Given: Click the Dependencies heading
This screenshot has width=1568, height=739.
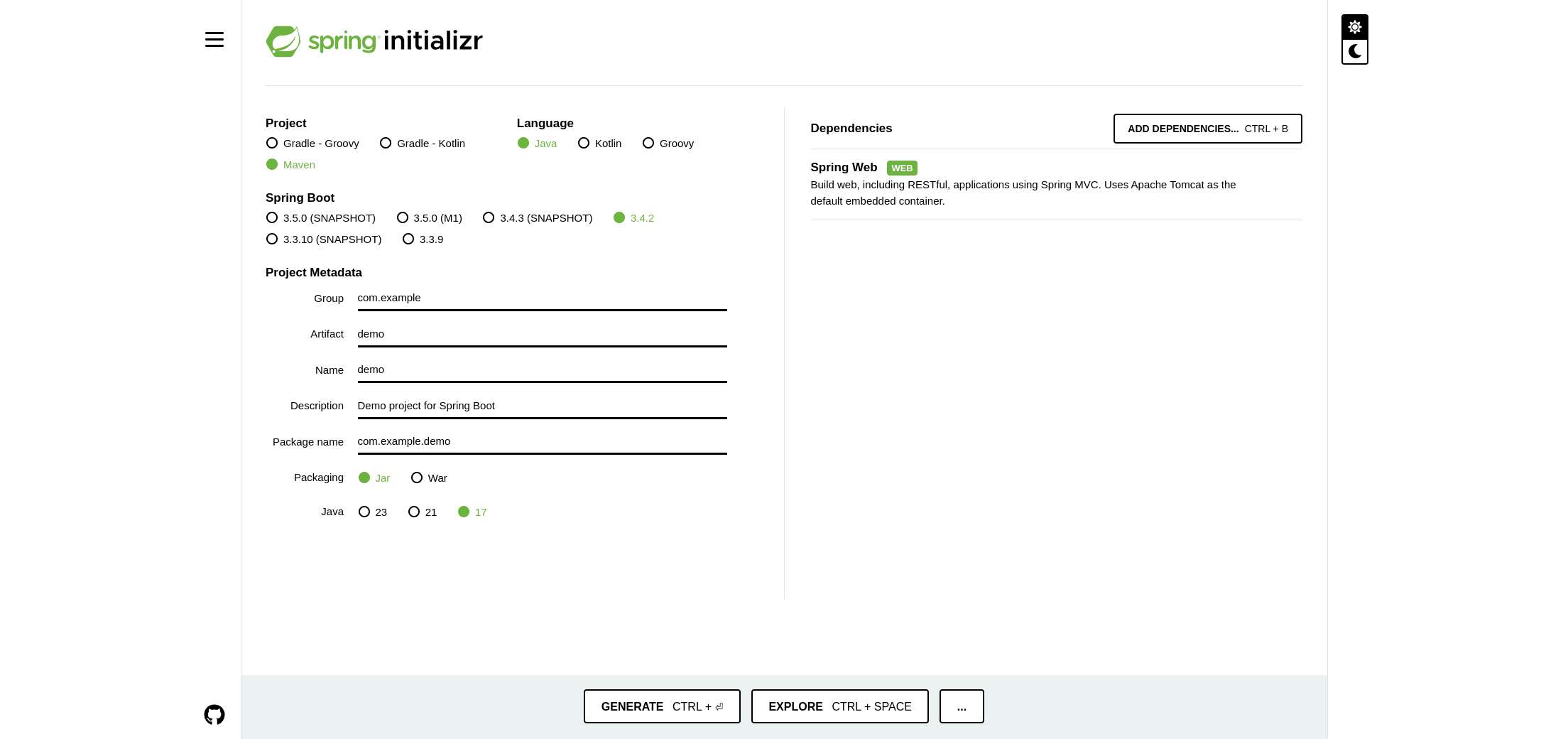Looking at the screenshot, I should click(x=851, y=129).
